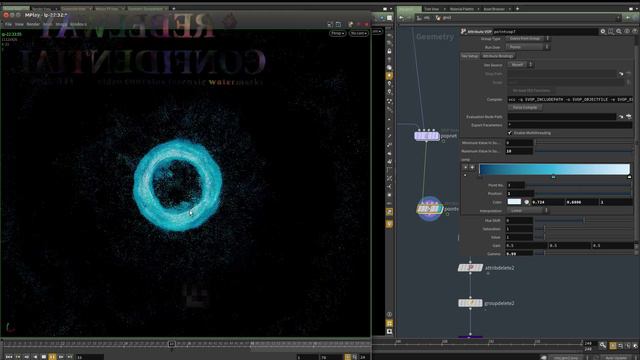Viewport: 640px width, 360px height.
Task: Click the parameter pane bookmark icon
Action: coord(611,31)
